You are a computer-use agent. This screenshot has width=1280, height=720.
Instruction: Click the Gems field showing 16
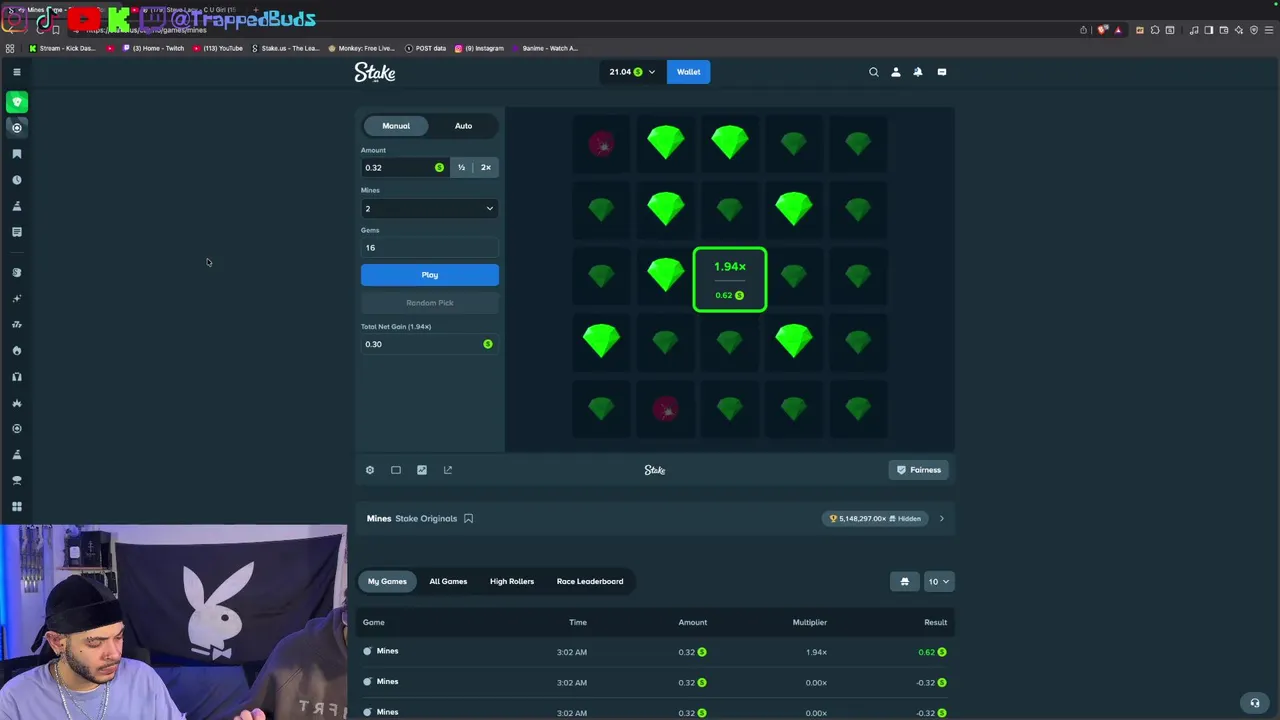pyautogui.click(x=430, y=248)
